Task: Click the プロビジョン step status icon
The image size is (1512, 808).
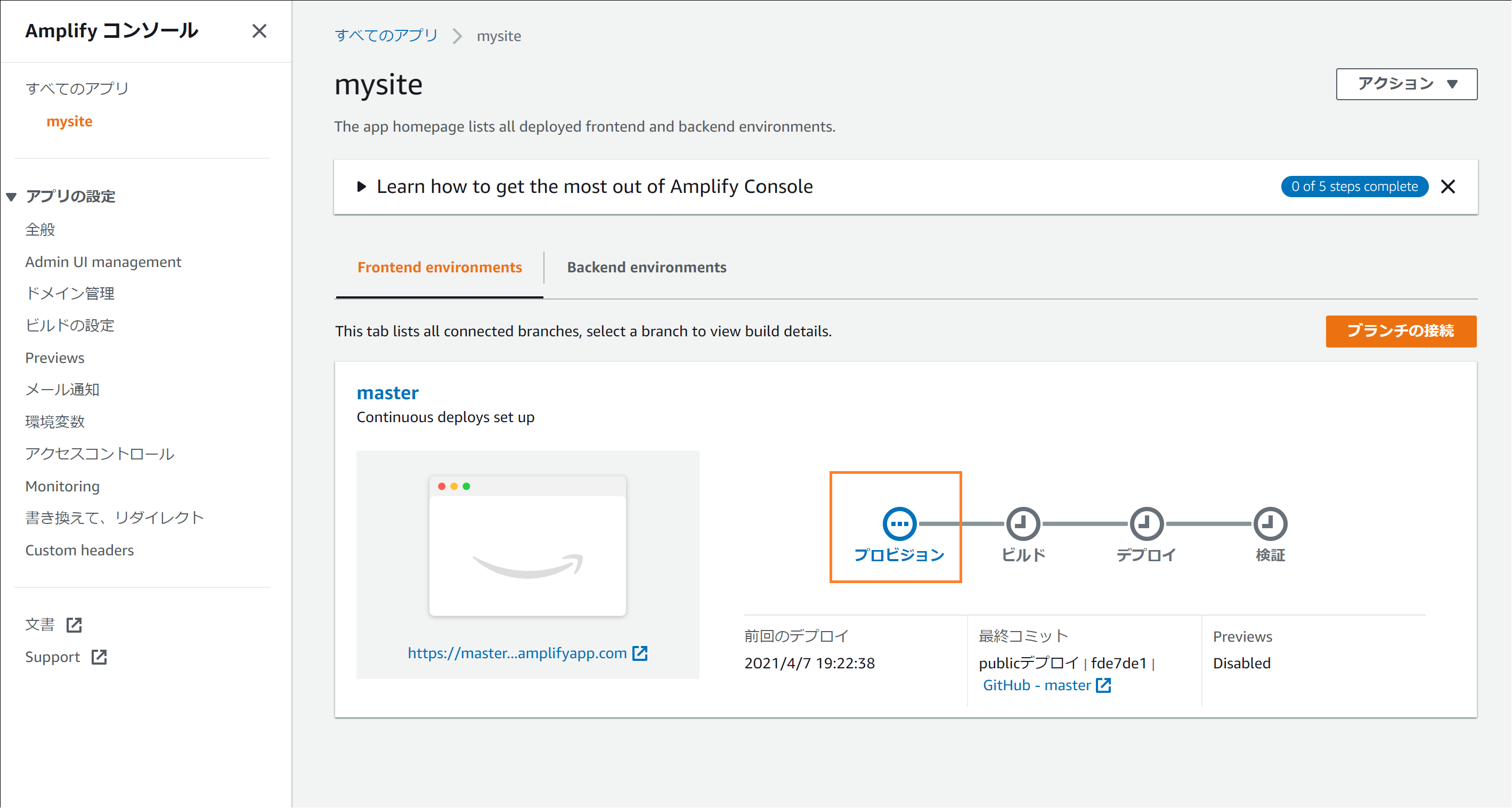Action: click(899, 523)
